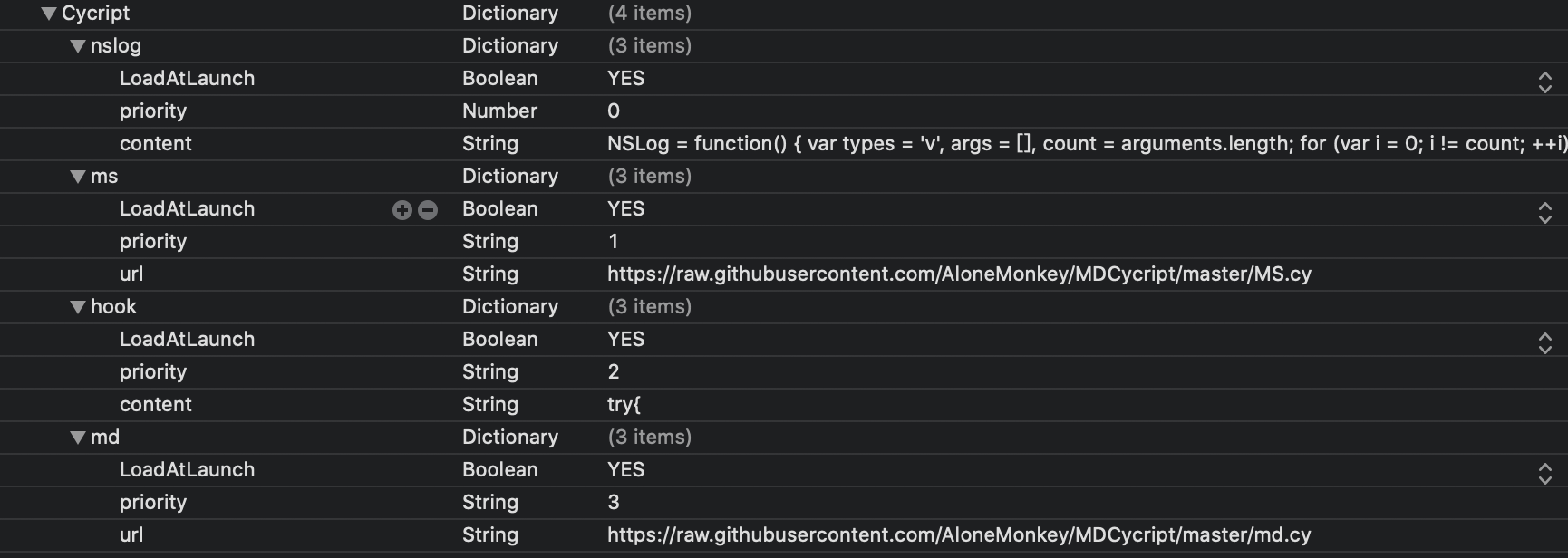Collapse the hook dictionary
1568x558 pixels.
78,307
